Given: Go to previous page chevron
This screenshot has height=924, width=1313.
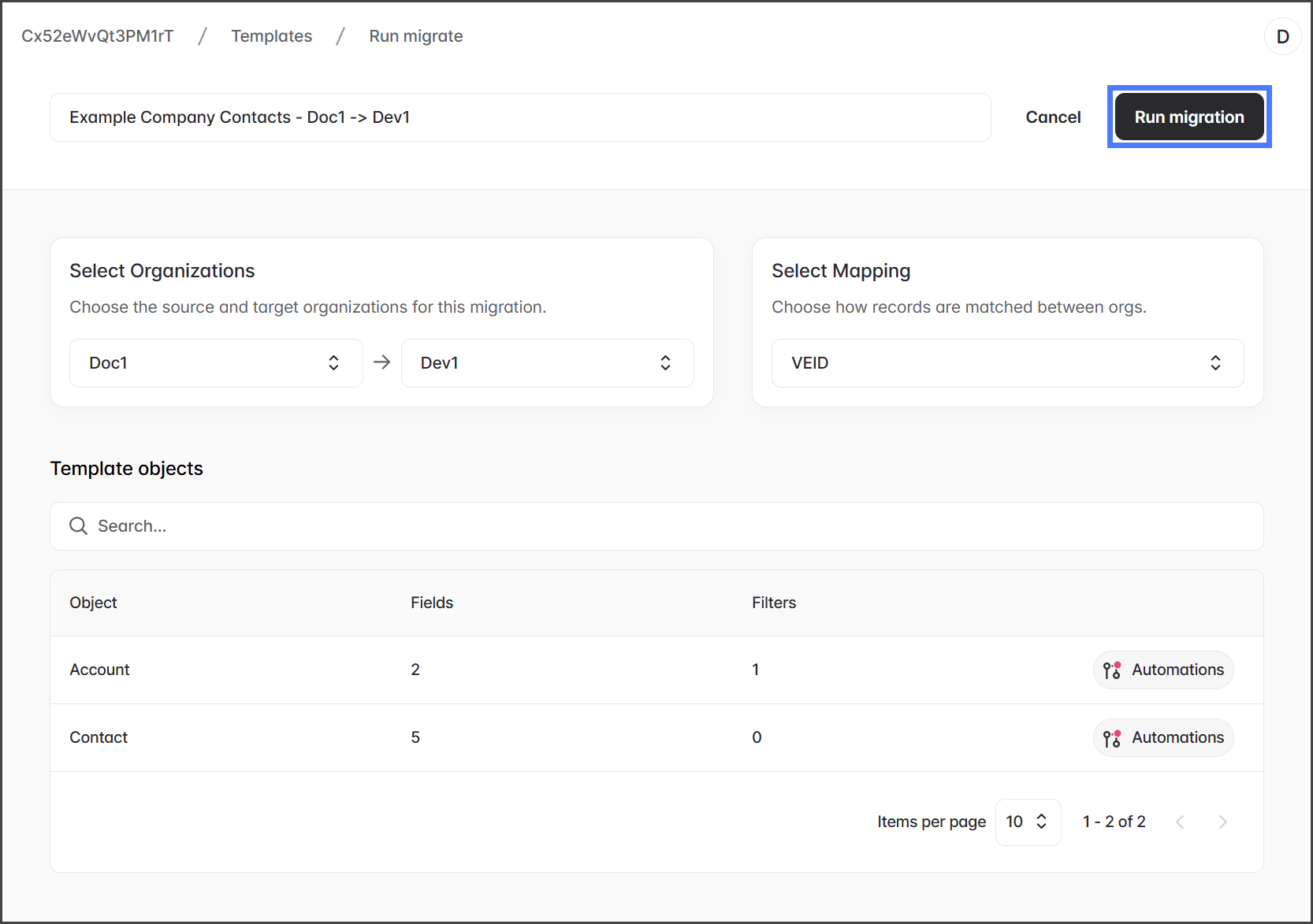Looking at the screenshot, I should point(1180,822).
